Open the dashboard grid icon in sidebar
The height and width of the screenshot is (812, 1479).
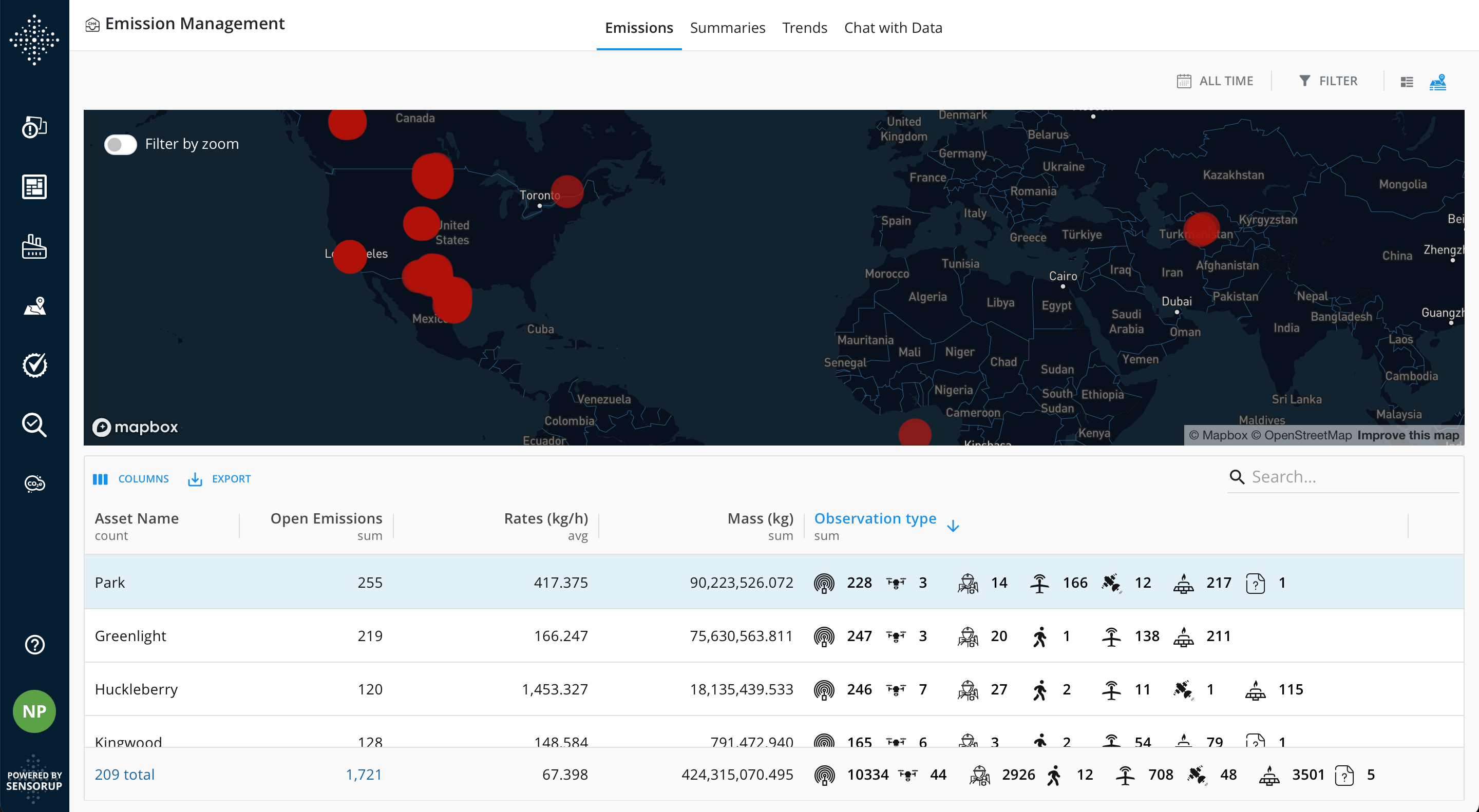pyautogui.click(x=34, y=186)
